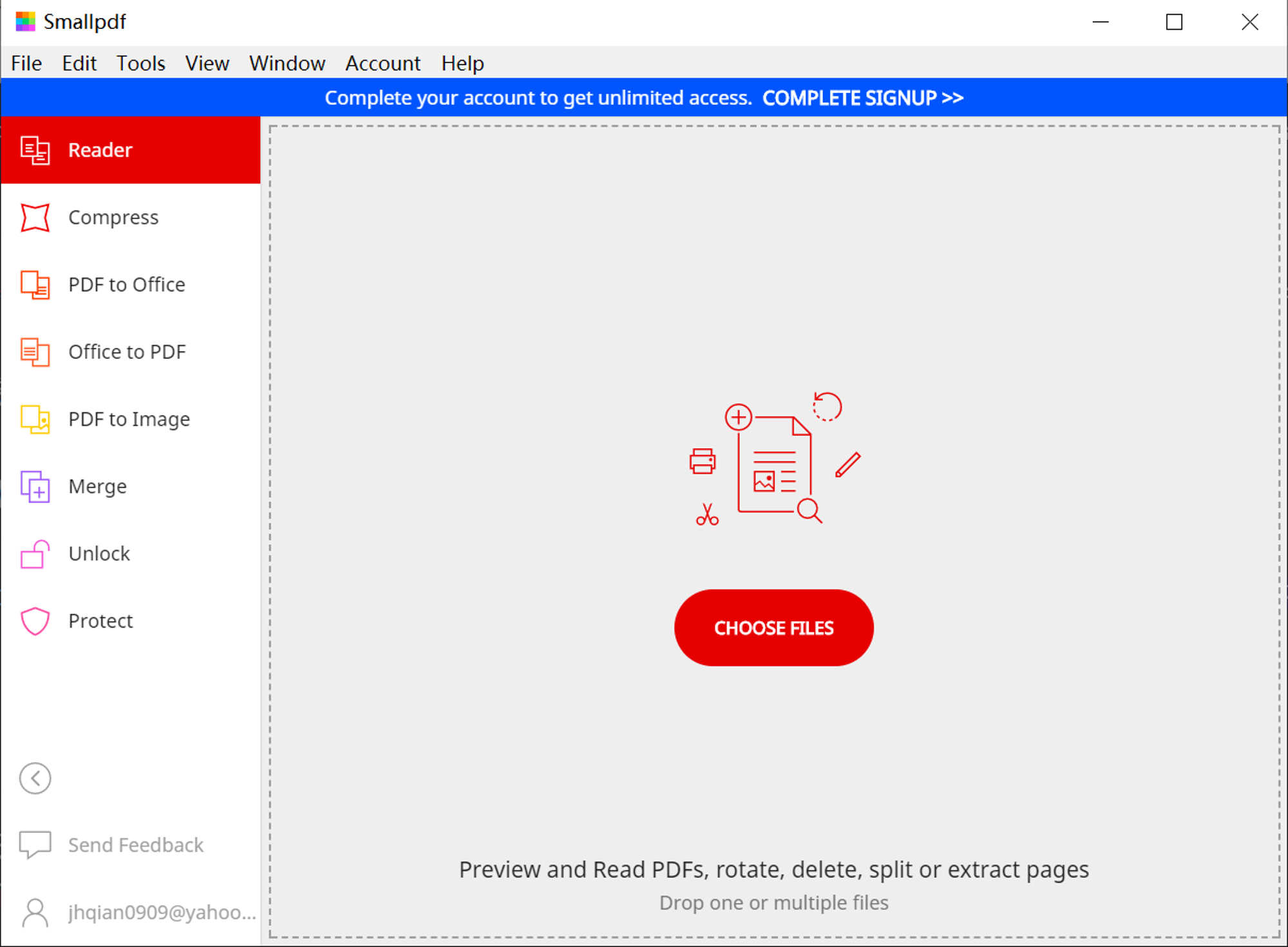Click the Protect shield icon
Screen dimensions: 1288x947
point(35,621)
